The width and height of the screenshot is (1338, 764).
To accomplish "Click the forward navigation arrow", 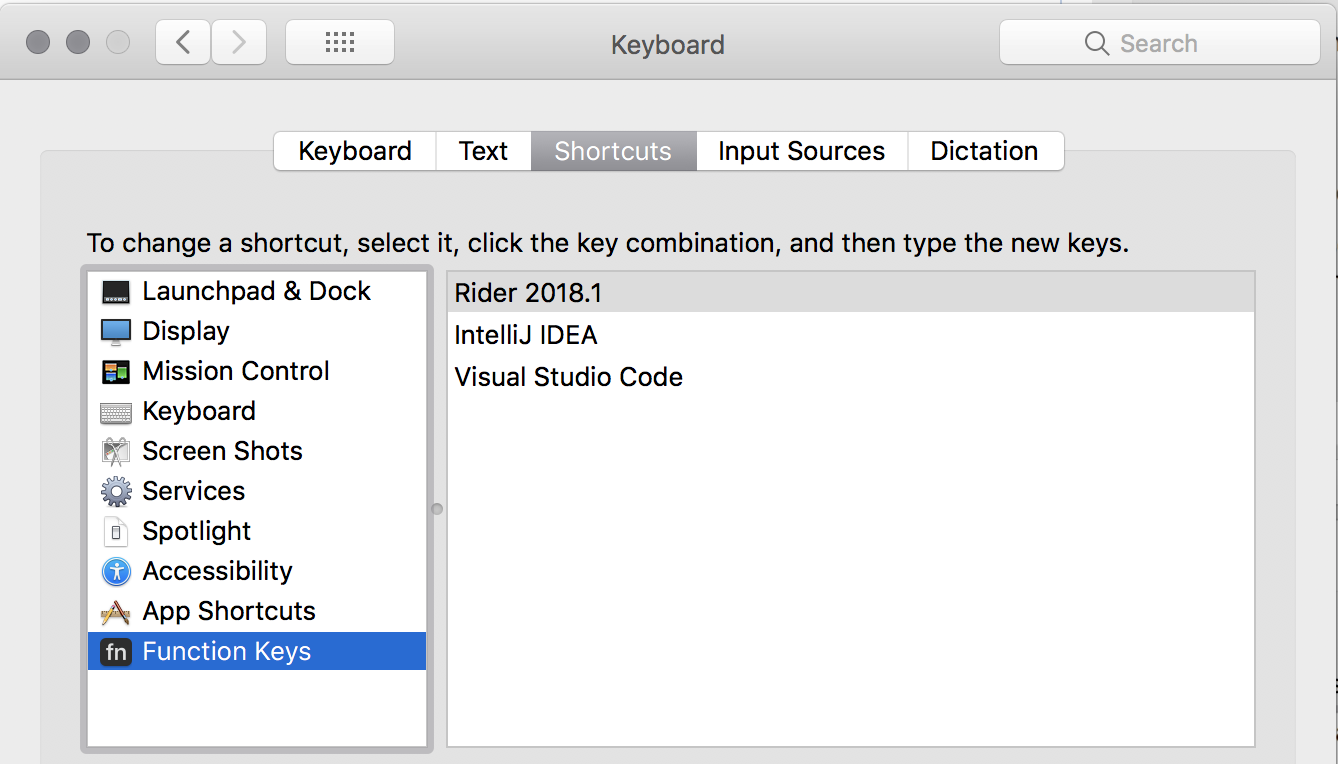I will pos(239,42).
